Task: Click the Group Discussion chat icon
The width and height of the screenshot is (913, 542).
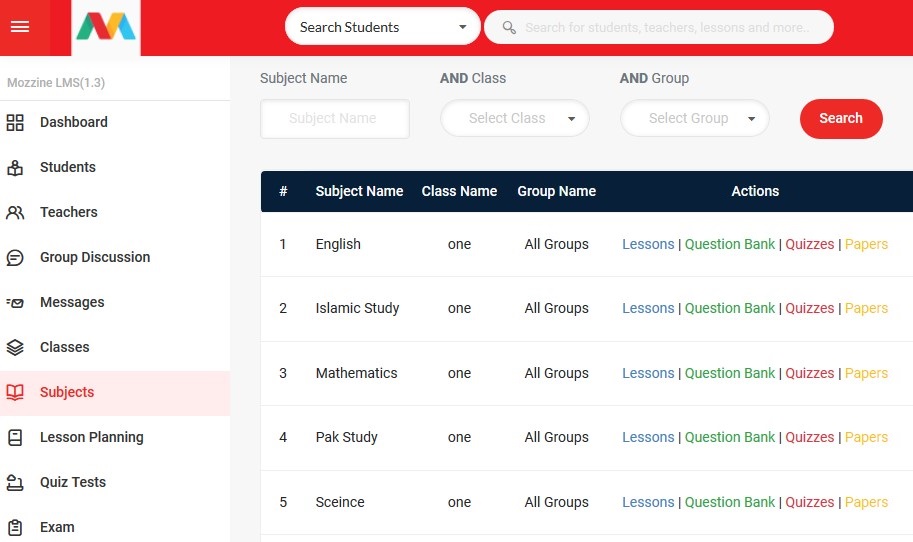Action: pos(15,258)
